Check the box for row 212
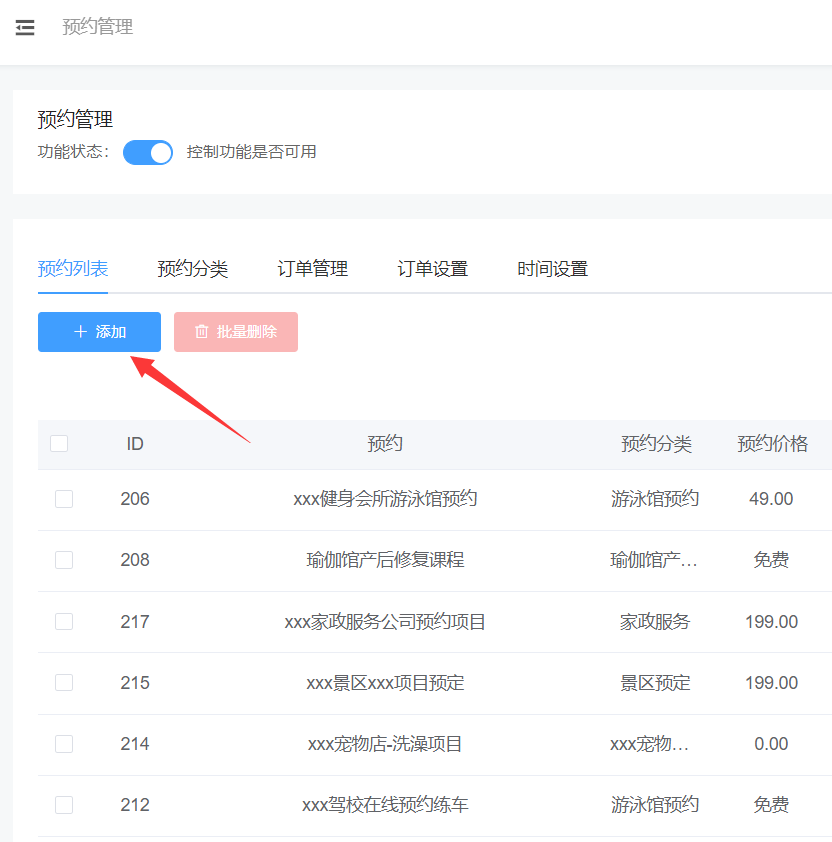 tap(64, 805)
